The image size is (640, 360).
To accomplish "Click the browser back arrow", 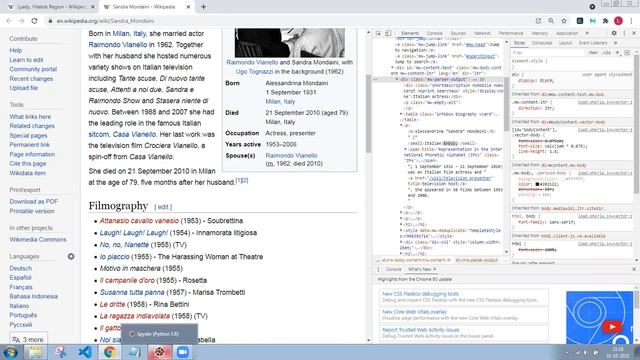I will [x=9, y=21].
